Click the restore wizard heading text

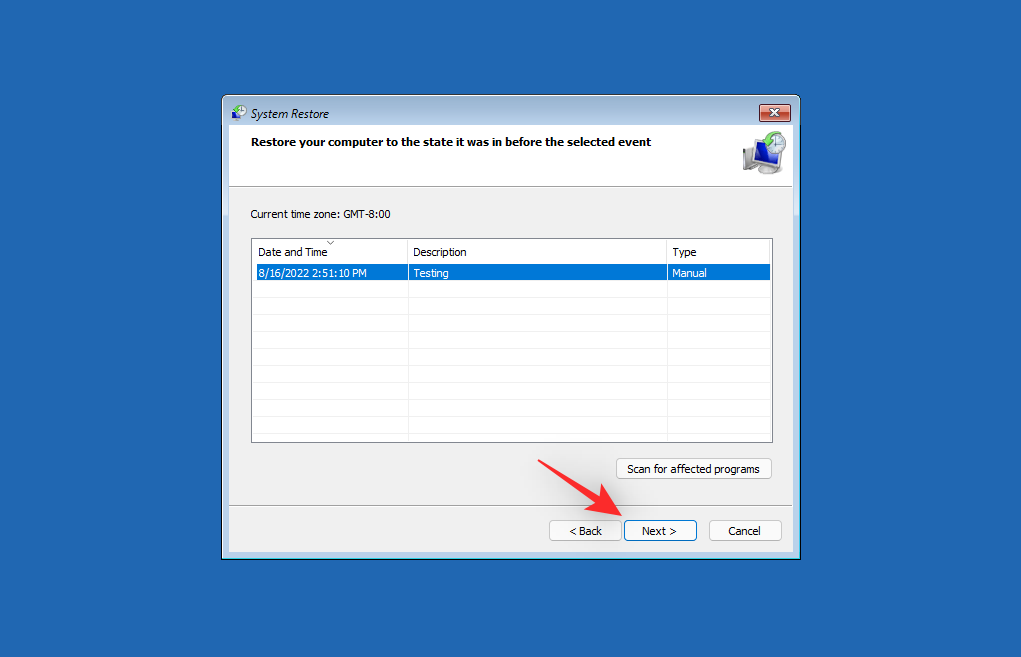pos(450,141)
